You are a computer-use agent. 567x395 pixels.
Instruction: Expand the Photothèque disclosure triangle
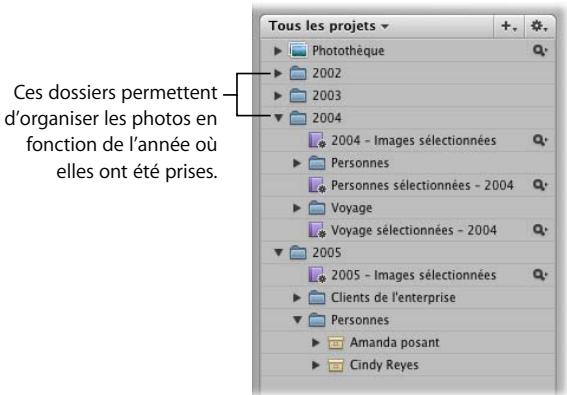pyautogui.click(x=278, y=51)
